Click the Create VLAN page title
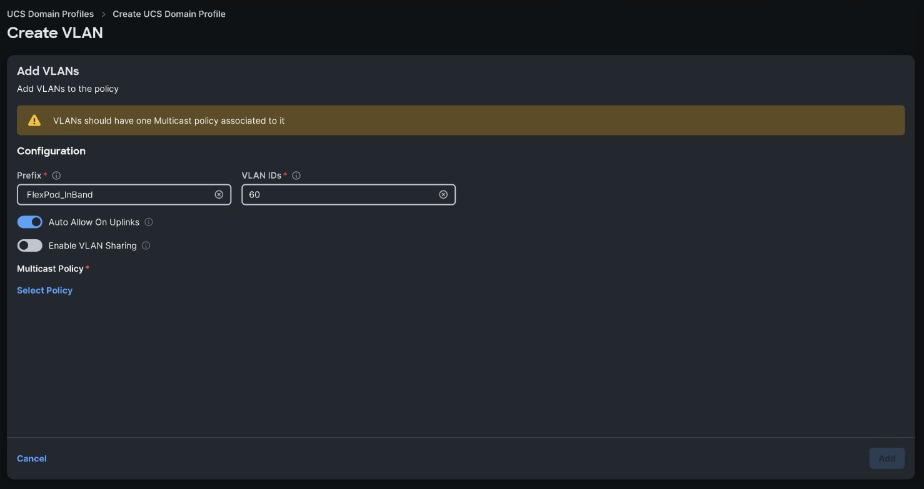 (x=55, y=33)
